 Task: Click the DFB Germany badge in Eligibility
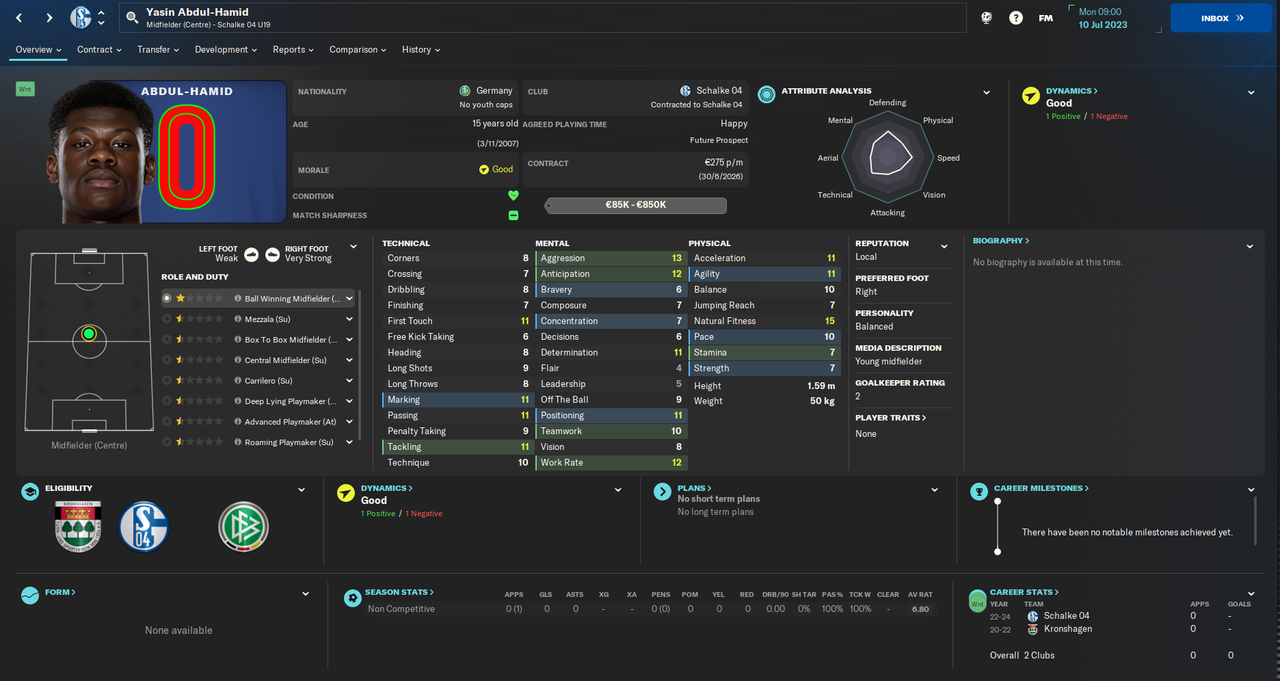pyautogui.click(x=243, y=527)
